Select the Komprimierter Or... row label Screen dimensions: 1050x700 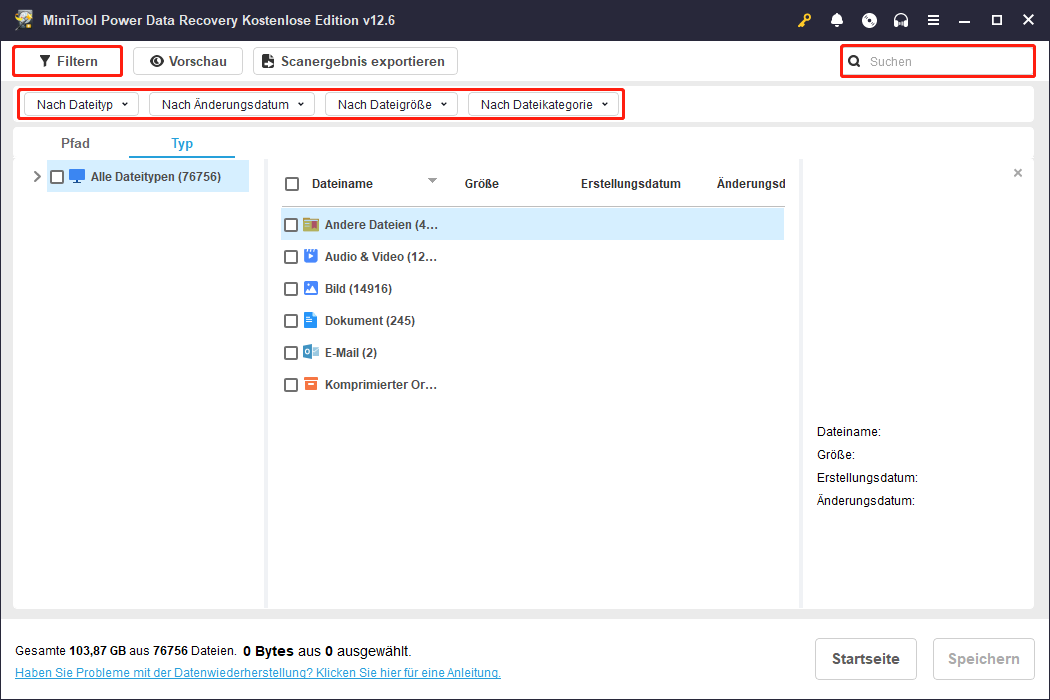click(380, 385)
